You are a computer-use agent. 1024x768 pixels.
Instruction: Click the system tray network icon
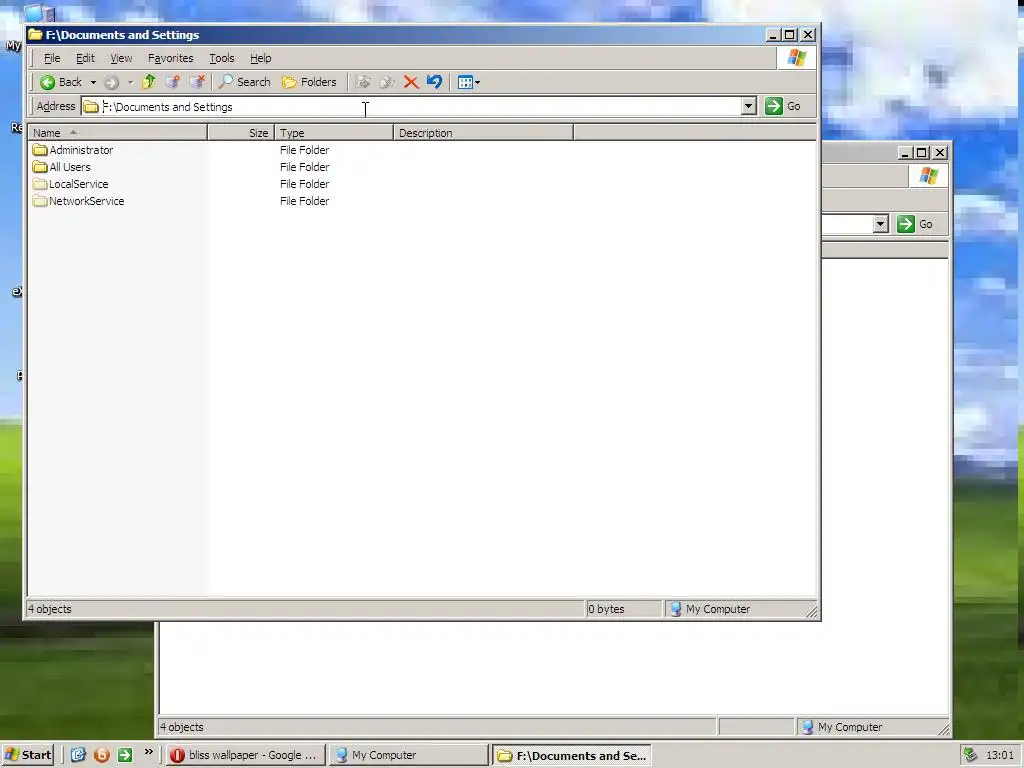click(x=970, y=755)
